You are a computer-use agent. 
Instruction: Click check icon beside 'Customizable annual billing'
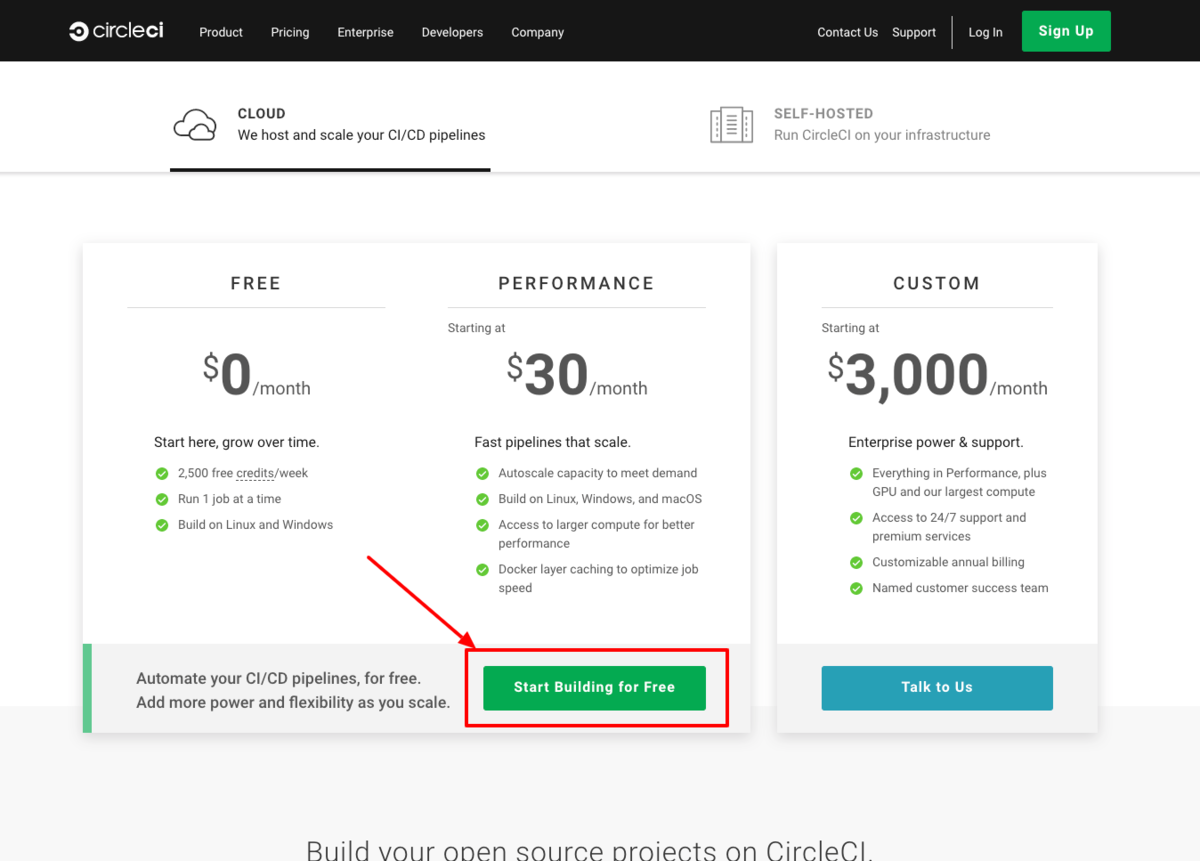pos(856,563)
